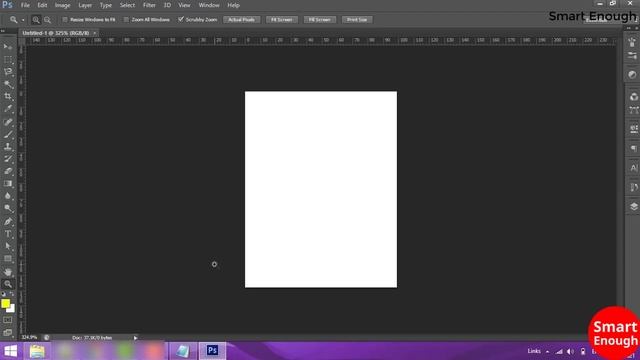
Task: Click Links toolbar label on taskbar
Action: pyautogui.click(x=534, y=351)
